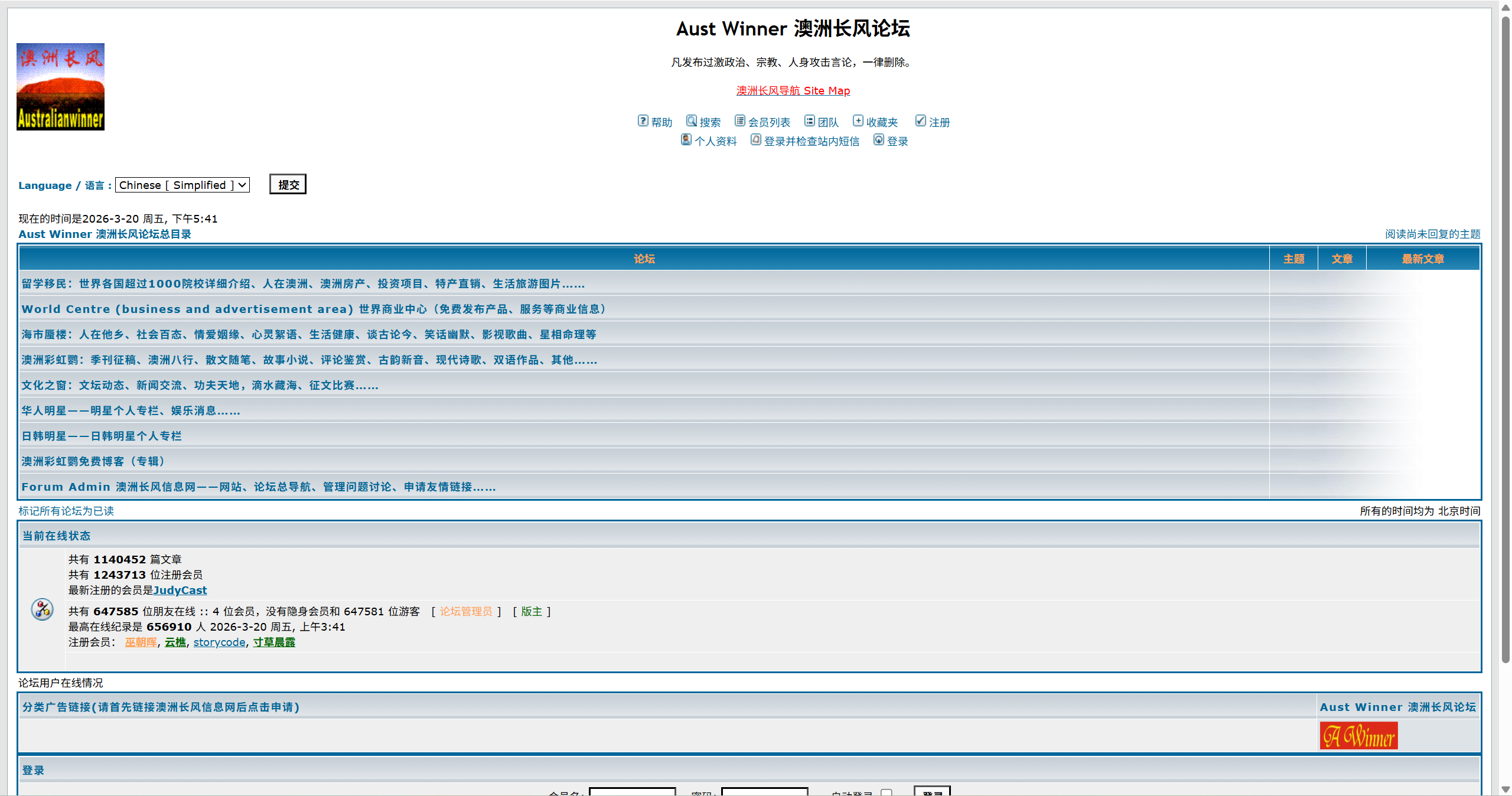The width and height of the screenshot is (1512, 796).
Task: Open the 澳洲长风导航 Site Map link
Action: point(793,90)
